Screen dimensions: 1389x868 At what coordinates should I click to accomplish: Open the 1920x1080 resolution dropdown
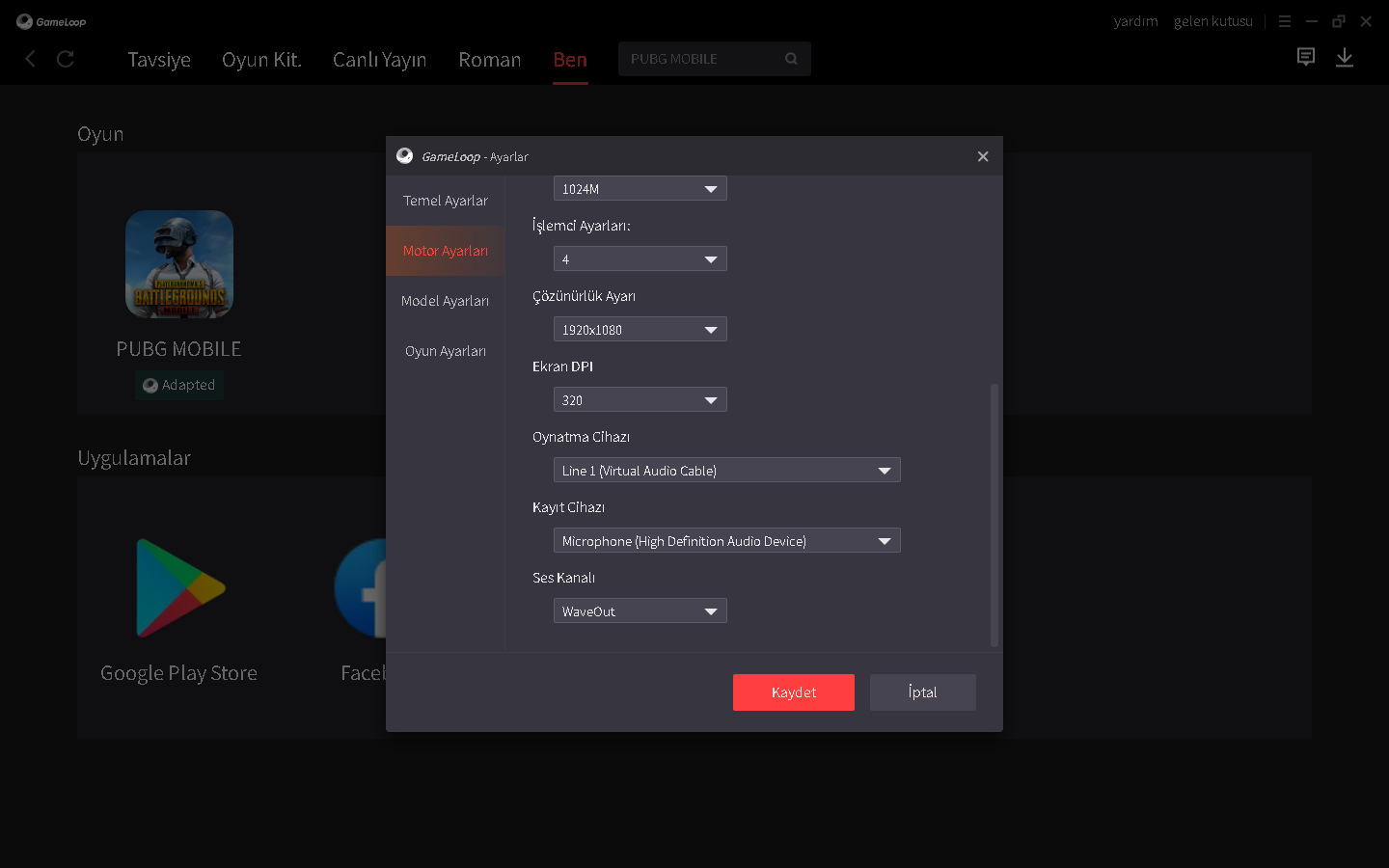pos(640,329)
